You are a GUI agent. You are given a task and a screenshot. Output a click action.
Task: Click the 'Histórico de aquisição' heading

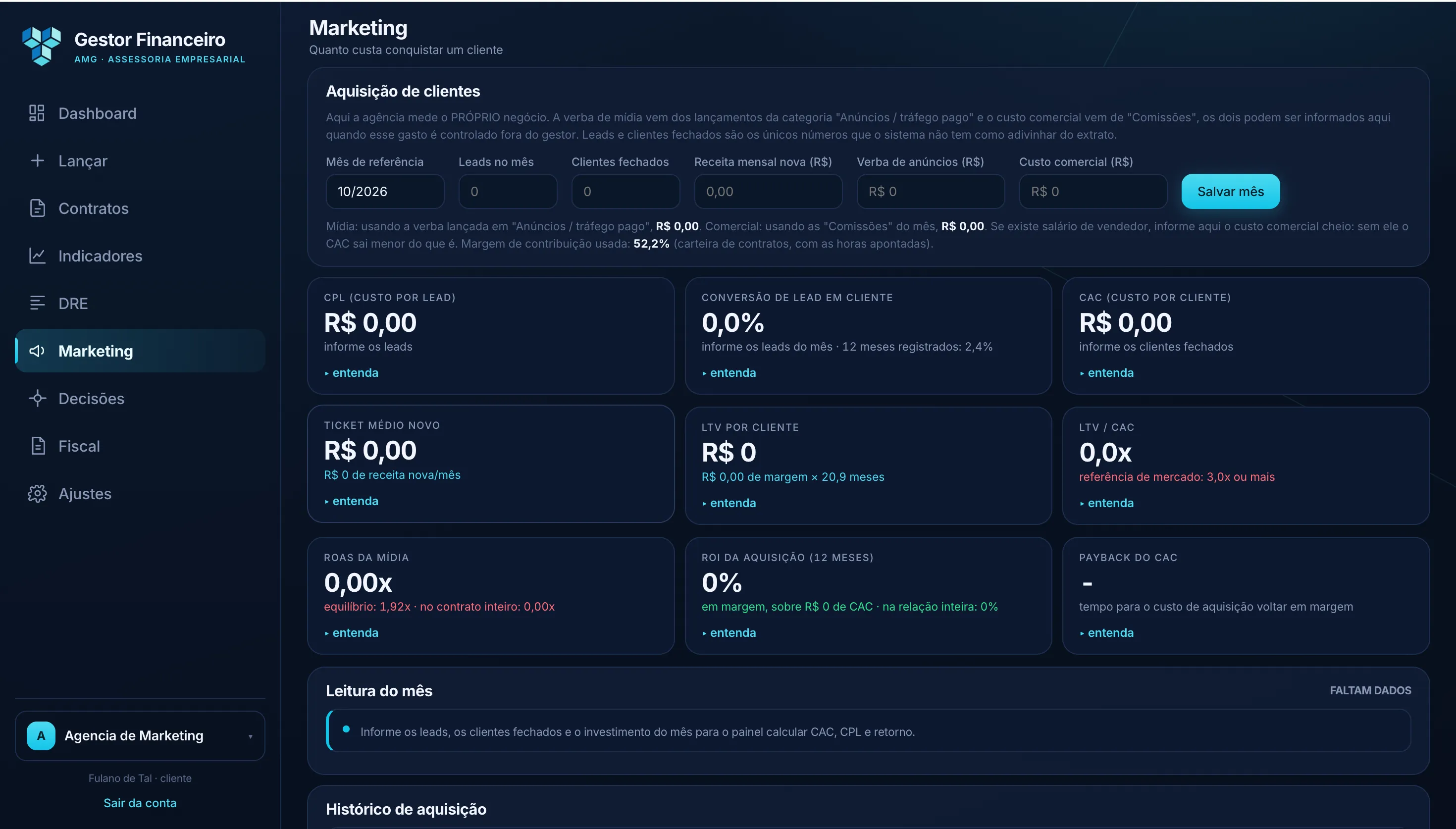tap(406, 809)
